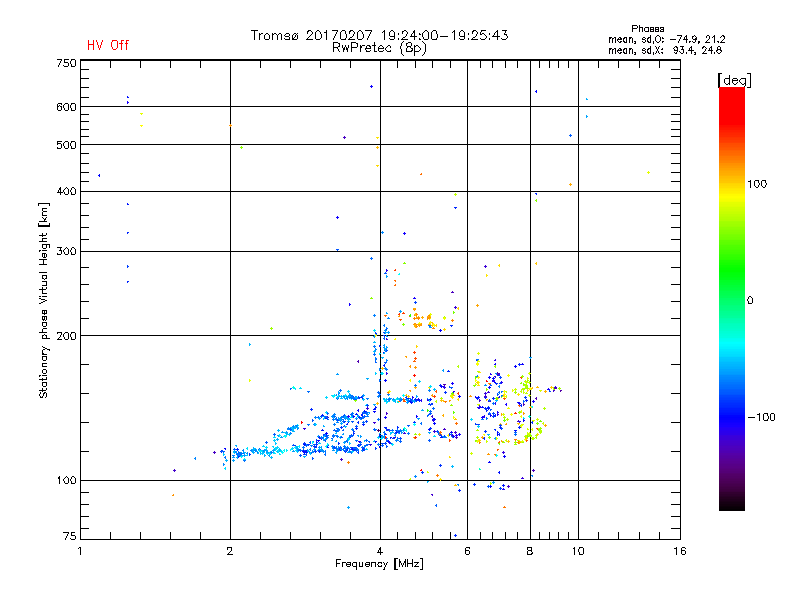800x600 pixels.
Task: Select the 'mean, sd,X: 93.4, 24.8' line
Action: pyautogui.click(x=665, y=50)
